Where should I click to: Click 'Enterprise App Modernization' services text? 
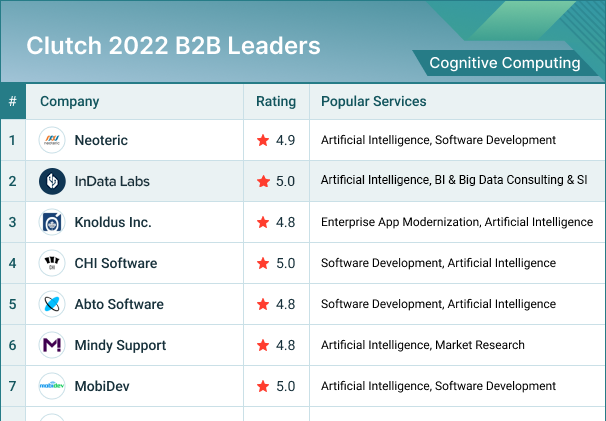400,222
